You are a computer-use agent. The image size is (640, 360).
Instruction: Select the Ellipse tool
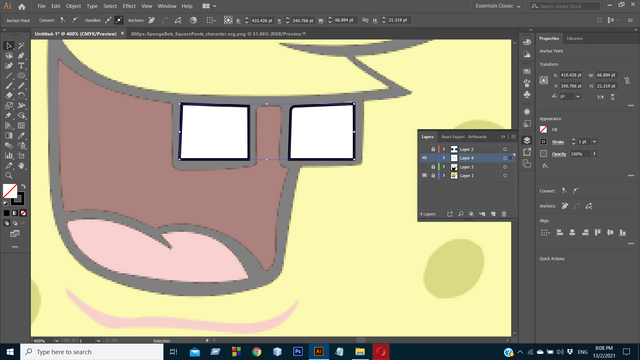pyautogui.click(x=21, y=76)
